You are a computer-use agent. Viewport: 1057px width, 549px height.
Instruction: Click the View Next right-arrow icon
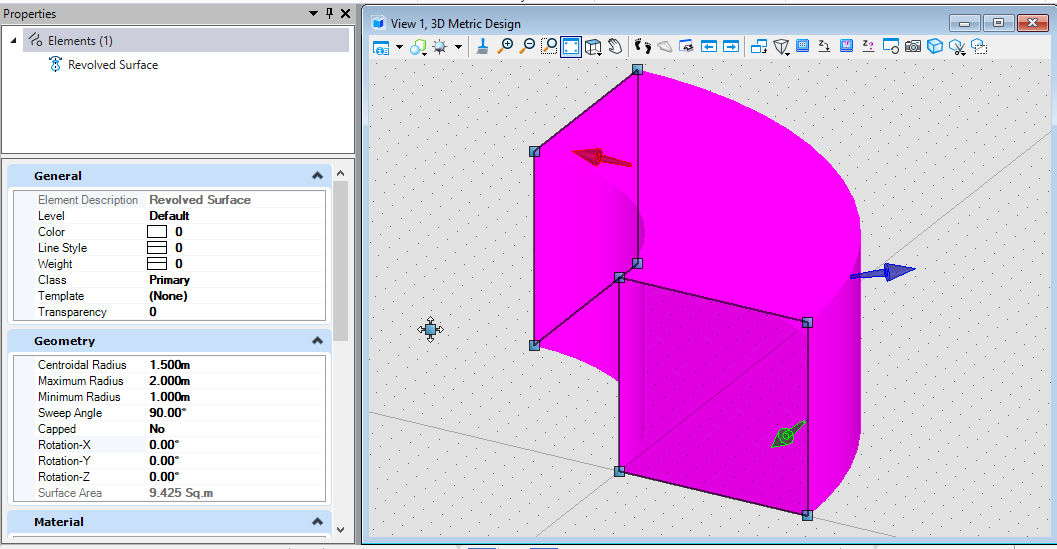[731, 47]
